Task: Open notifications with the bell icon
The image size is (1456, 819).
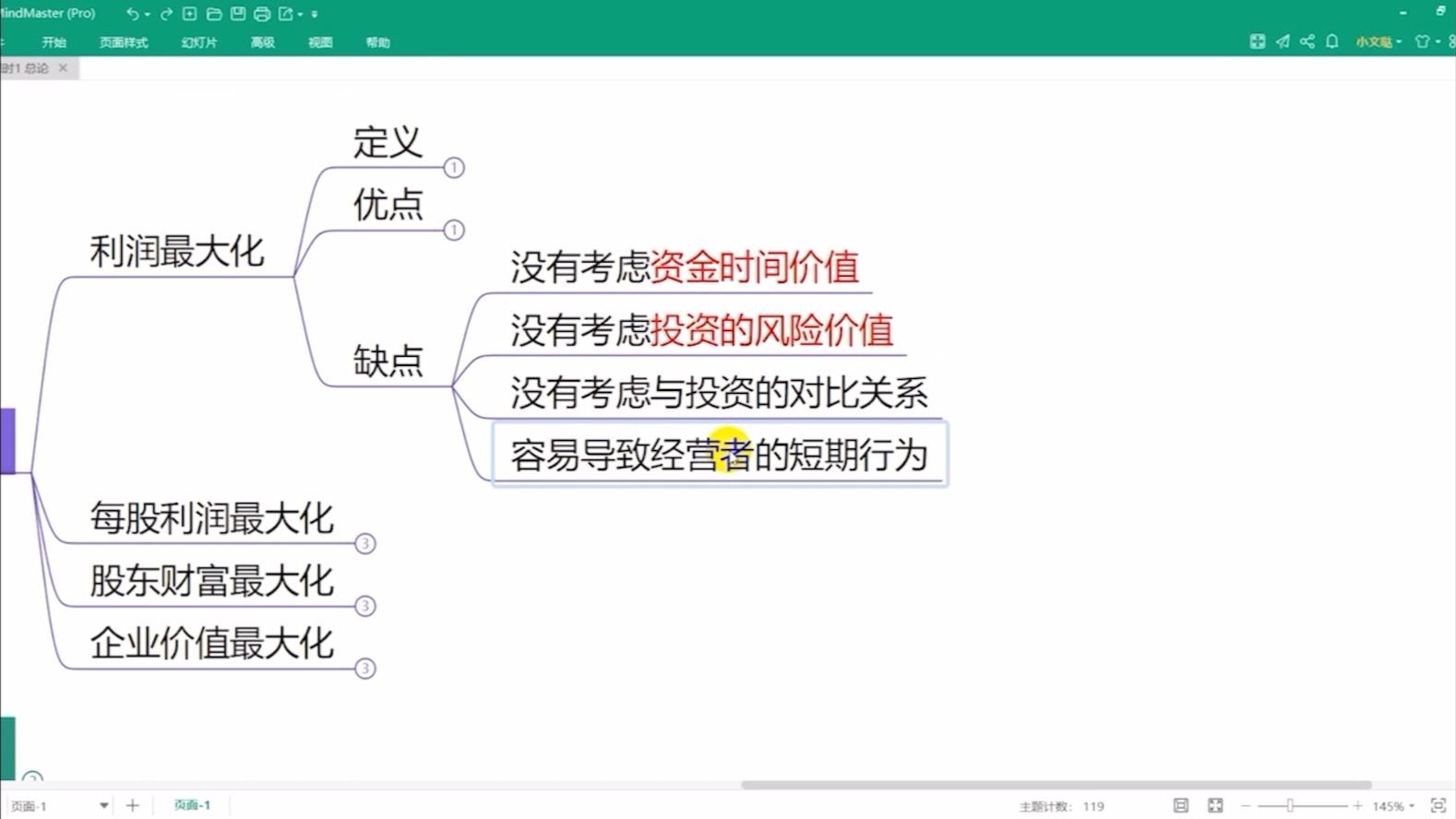Action: [1332, 42]
